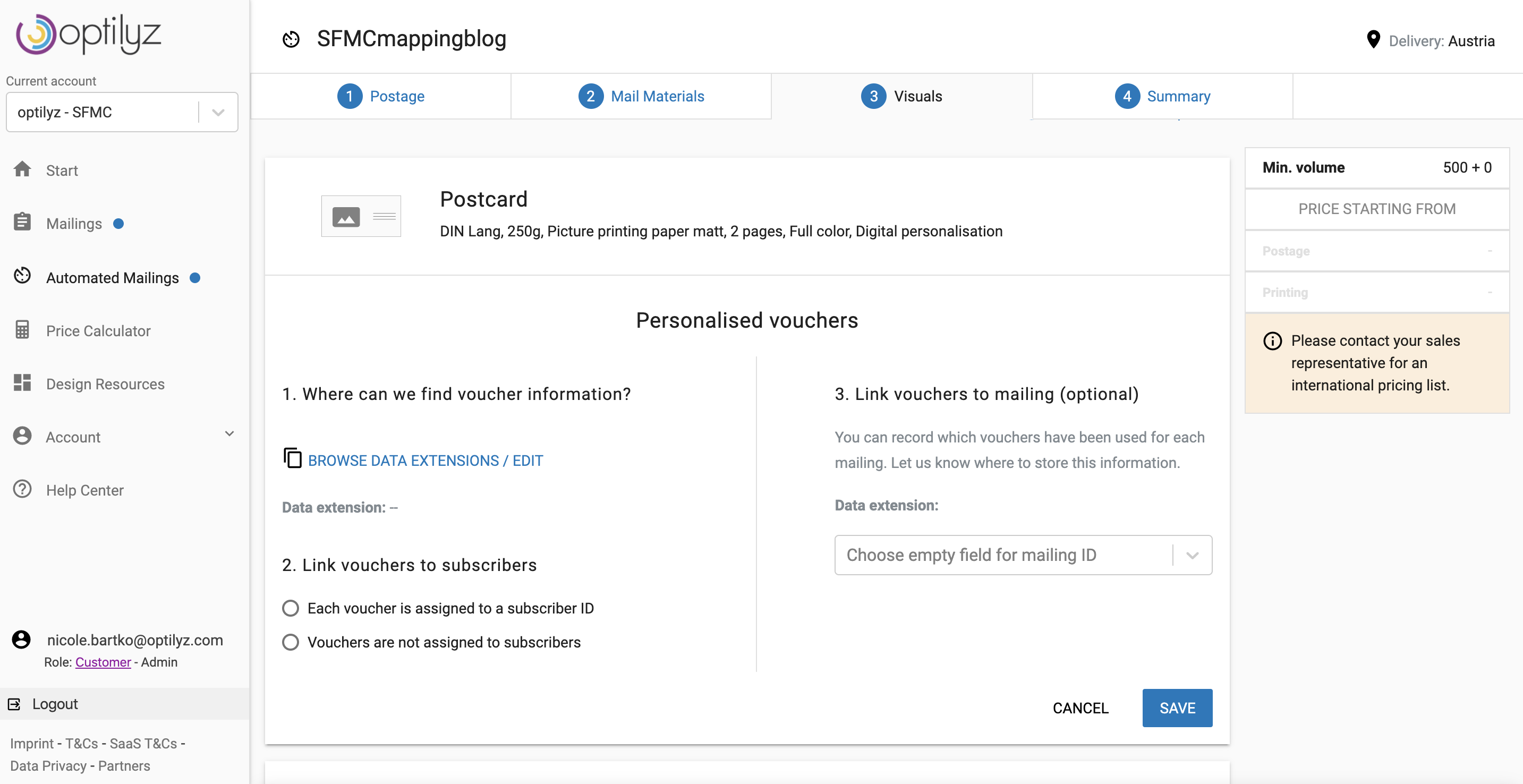Open the Price Calculator icon
1523x784 pixels.
click(x=22, y=330)
